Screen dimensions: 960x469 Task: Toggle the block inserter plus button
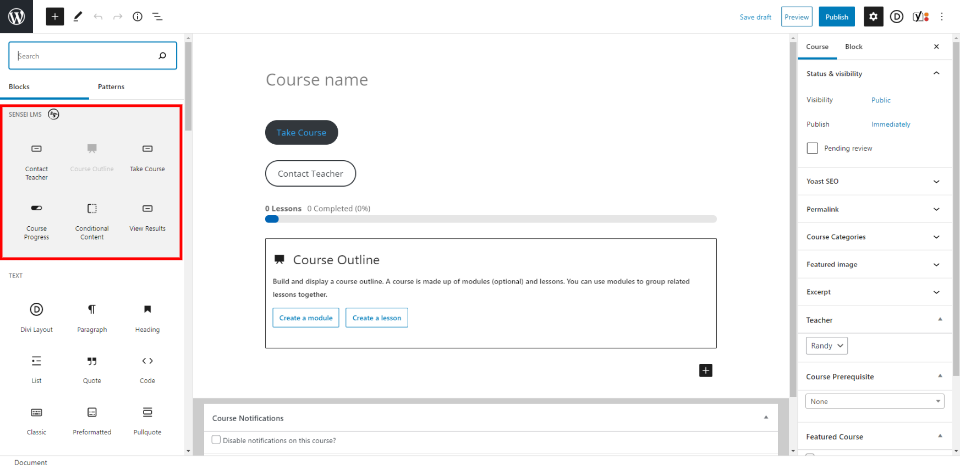click(x=54, y=17)
